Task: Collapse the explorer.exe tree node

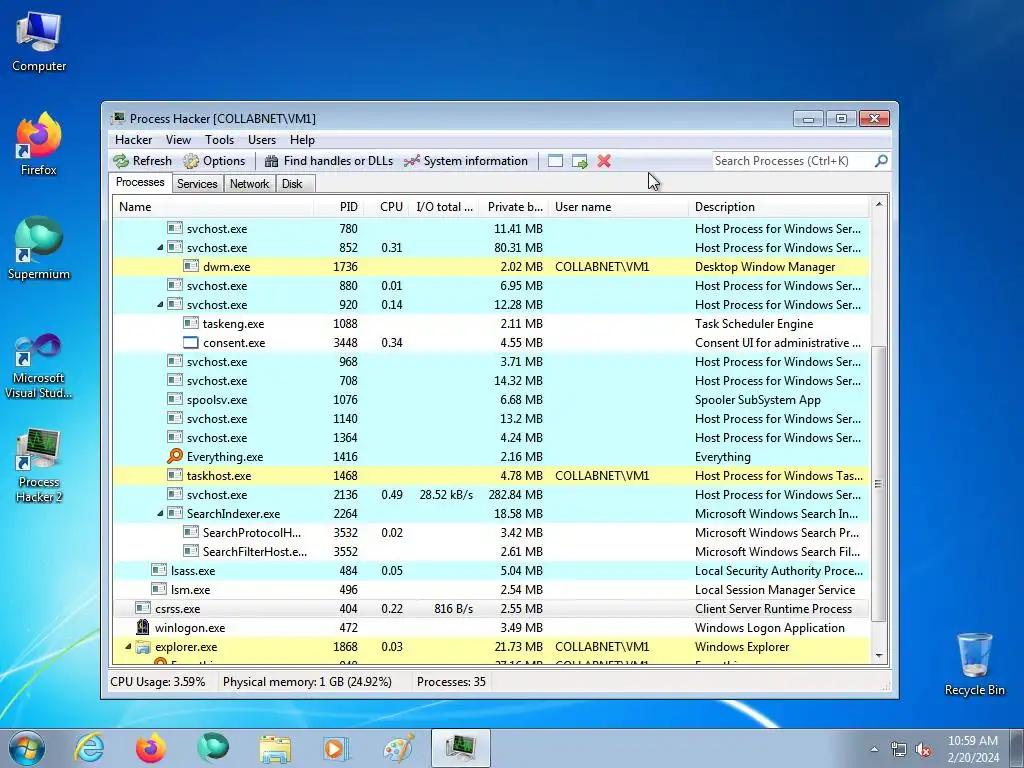Action: 128,647
